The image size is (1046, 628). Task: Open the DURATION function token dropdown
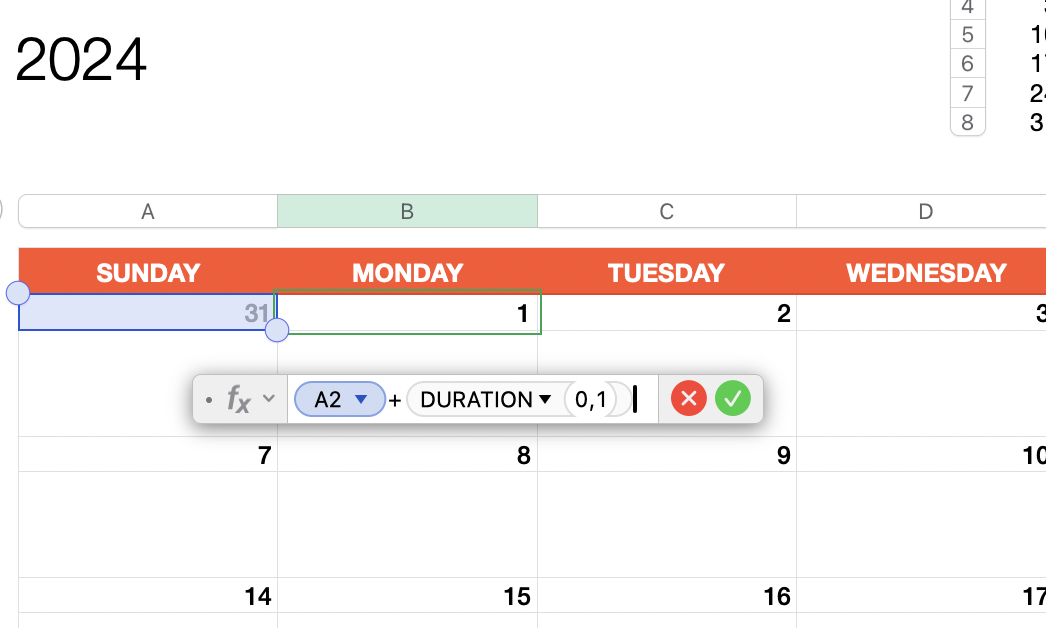click(x=545, y=398)
